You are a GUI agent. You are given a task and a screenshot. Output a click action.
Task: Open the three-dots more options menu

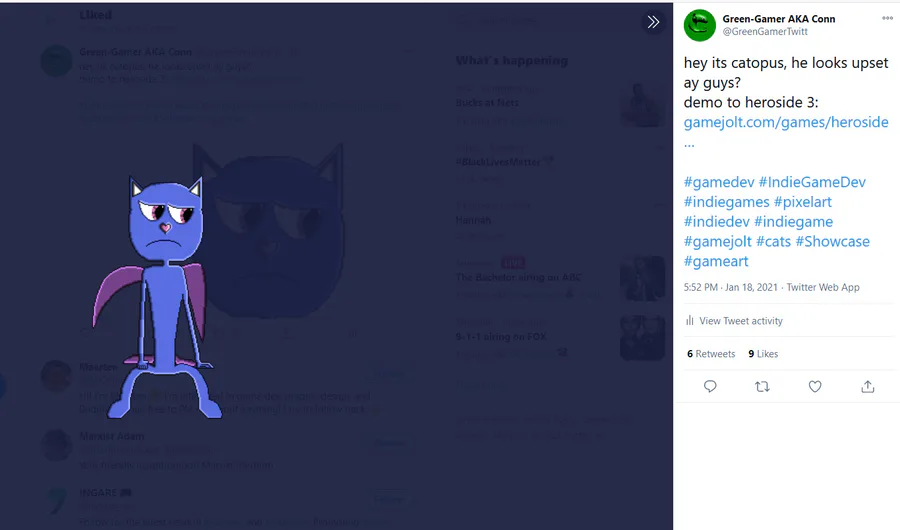(x=887, y=18)
